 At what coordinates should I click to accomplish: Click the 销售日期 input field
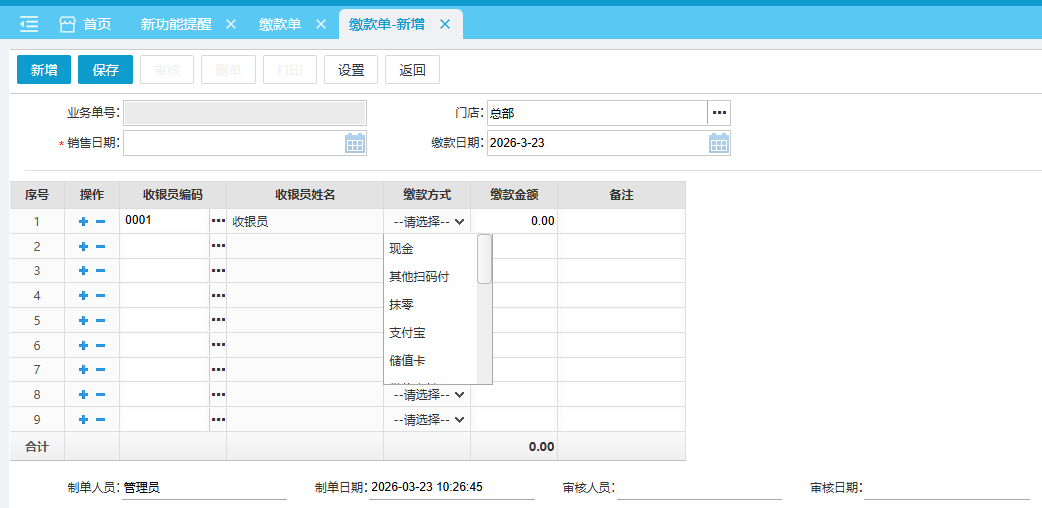pyautogui.click(x=233, y=143)
